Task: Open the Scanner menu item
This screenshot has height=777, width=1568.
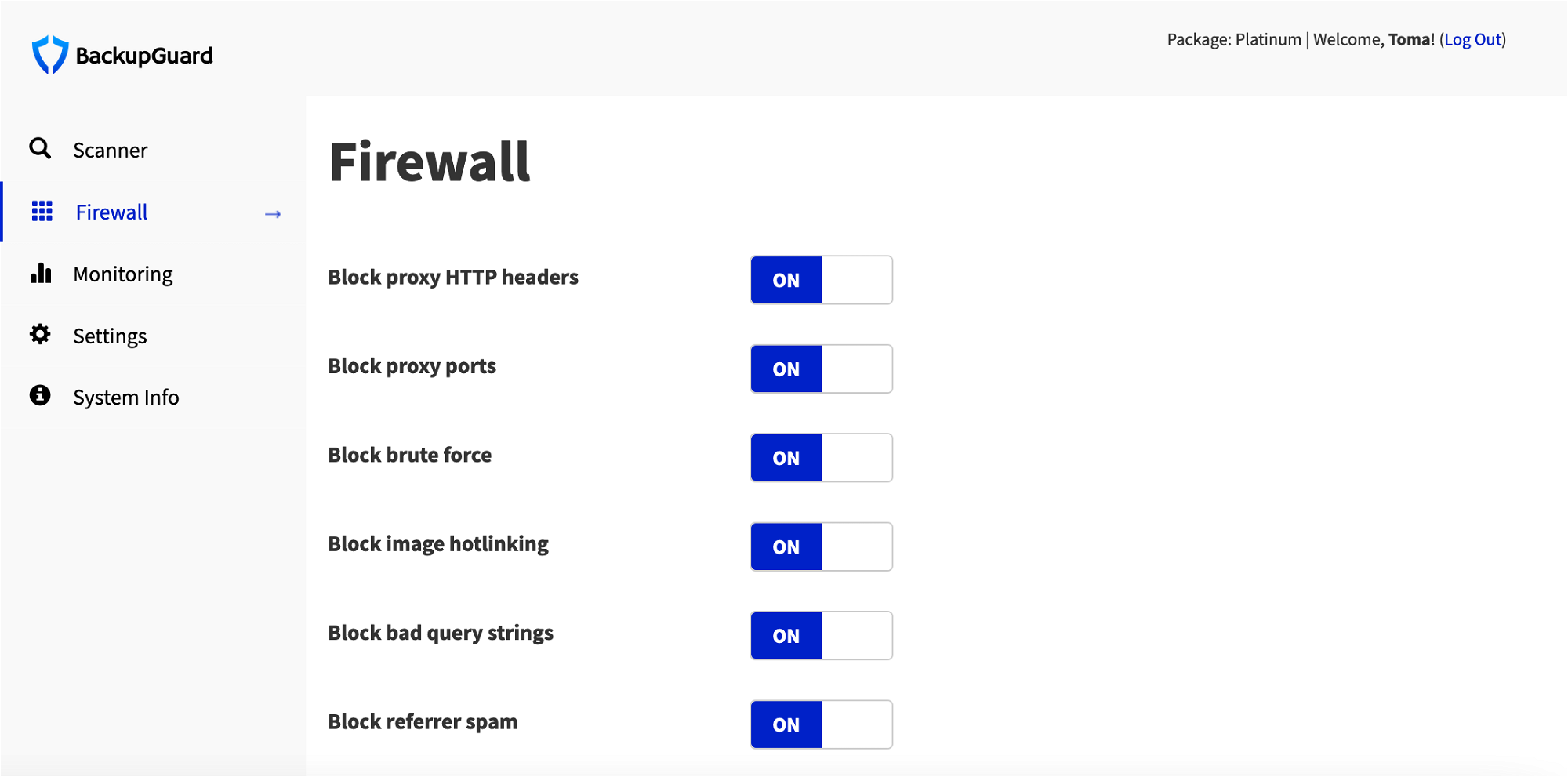Action: point(111,150)
